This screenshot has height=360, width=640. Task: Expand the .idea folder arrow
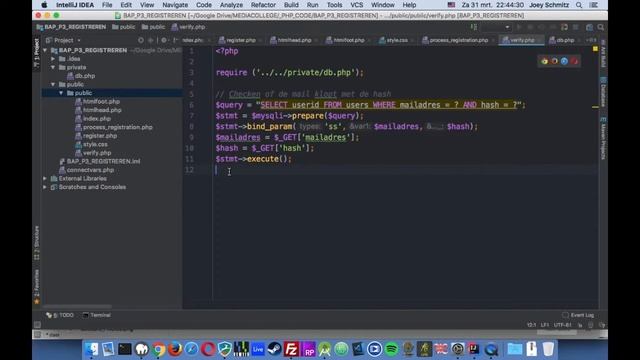pyautogui.click(x=53, y=59)
